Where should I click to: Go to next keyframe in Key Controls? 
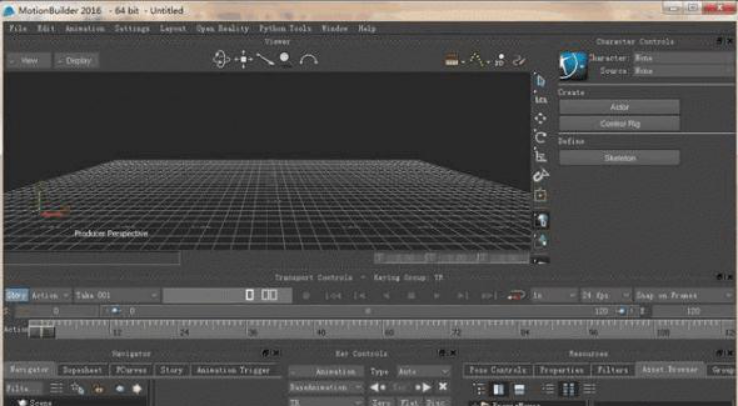tap(423, 387)
